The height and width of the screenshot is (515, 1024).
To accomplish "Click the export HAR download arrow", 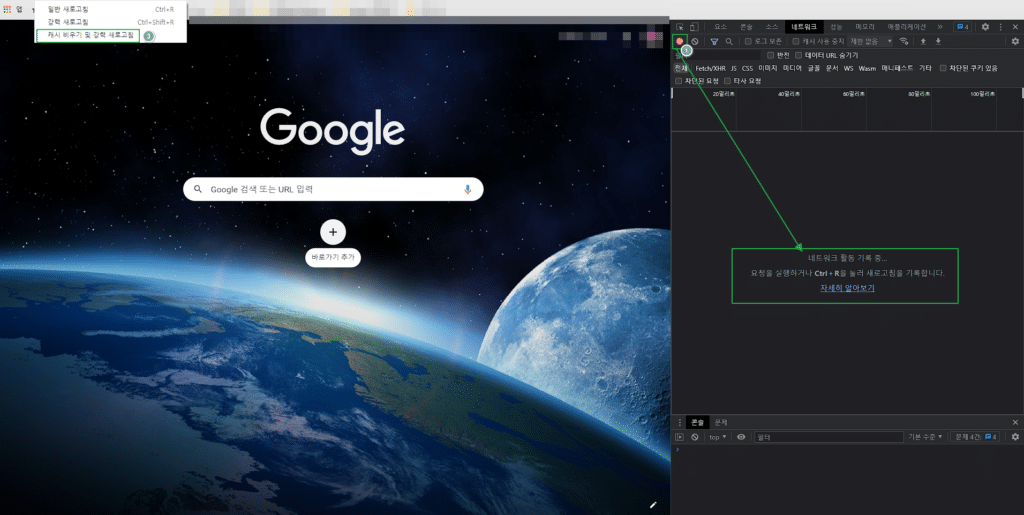I will (938, 41).
